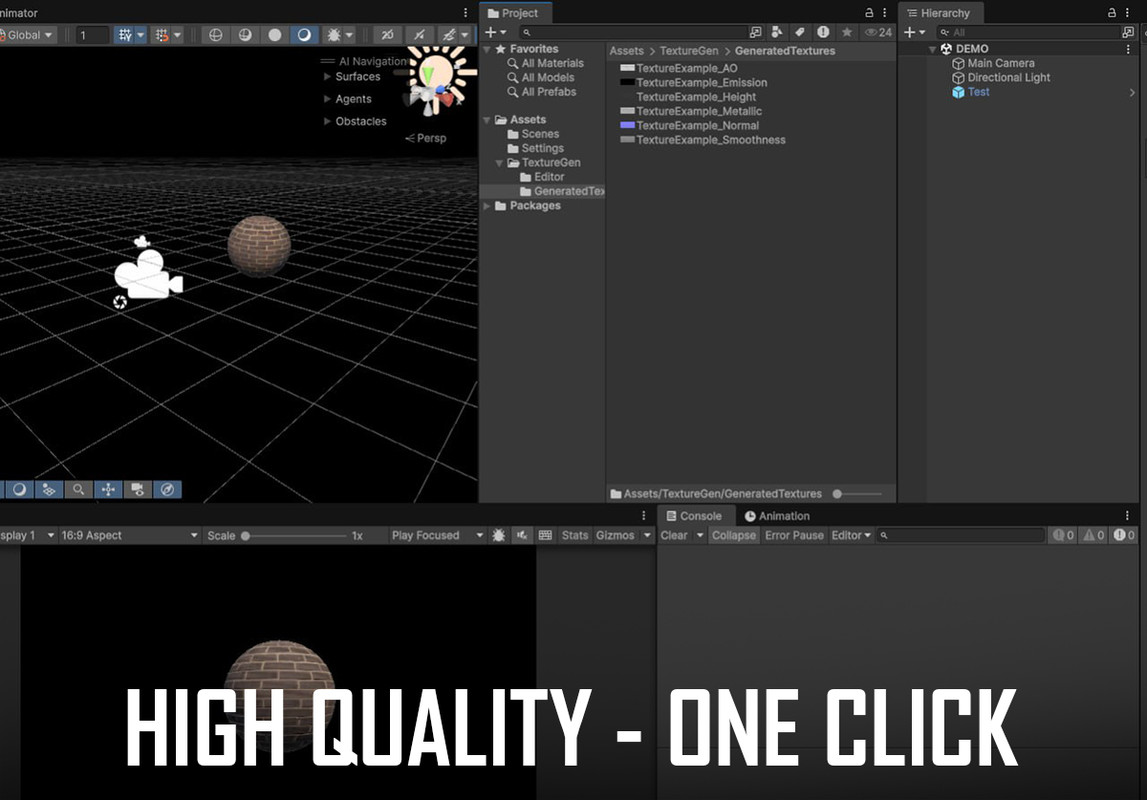This screenshot has height=800, width=1147.
Task: Select TextureExample_Normal texture asset
Action: [x=697, y=126]
